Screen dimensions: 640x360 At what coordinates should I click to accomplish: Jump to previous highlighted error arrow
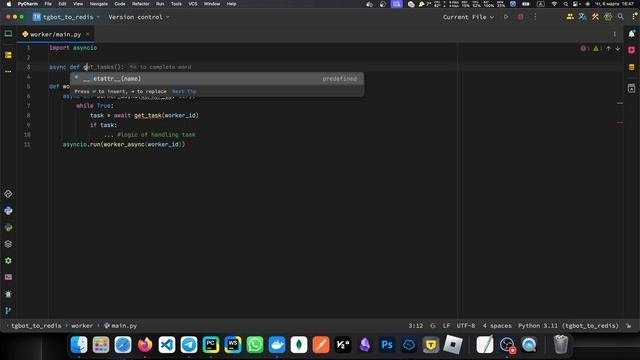609,49
